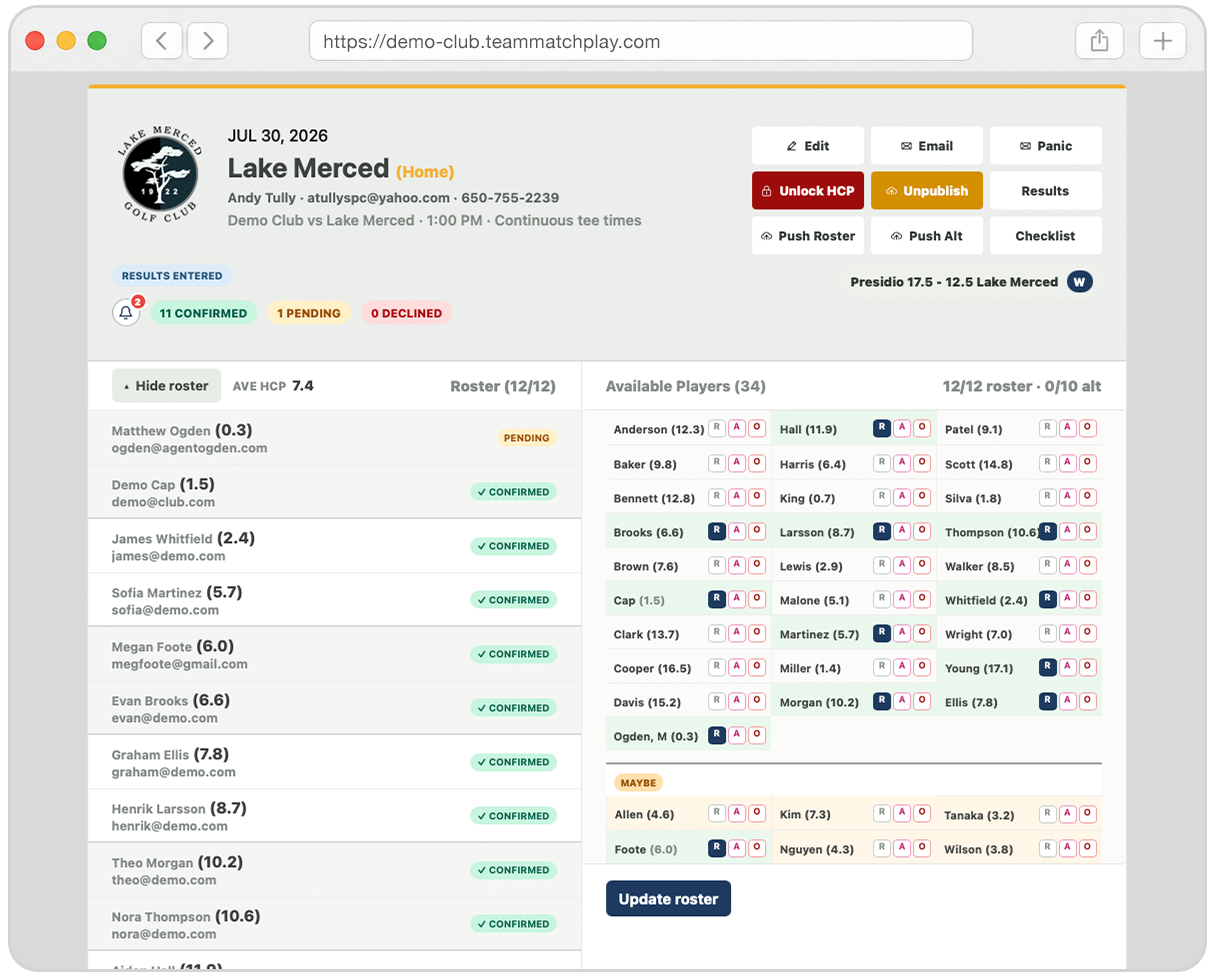Collapse the list with Hide roster

coord(166,386)
